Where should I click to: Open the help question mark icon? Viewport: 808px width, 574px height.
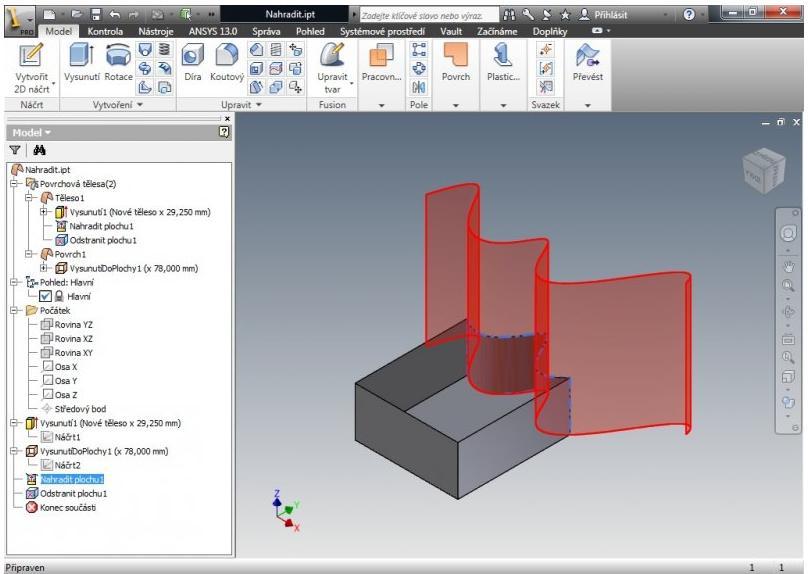[x=689, y=14]
